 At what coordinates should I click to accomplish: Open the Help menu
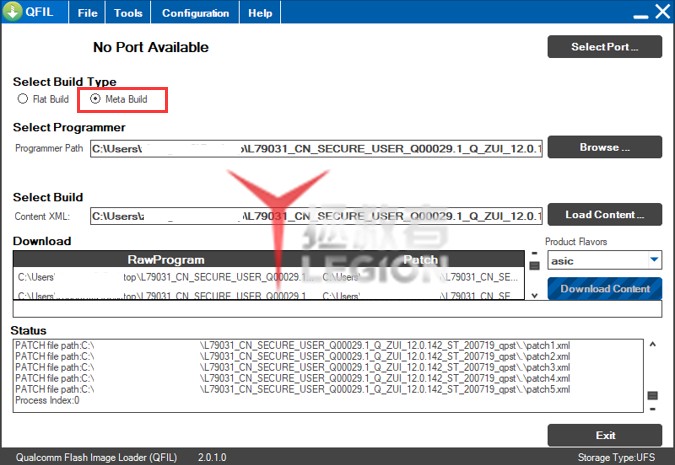[x=260, y=13]
